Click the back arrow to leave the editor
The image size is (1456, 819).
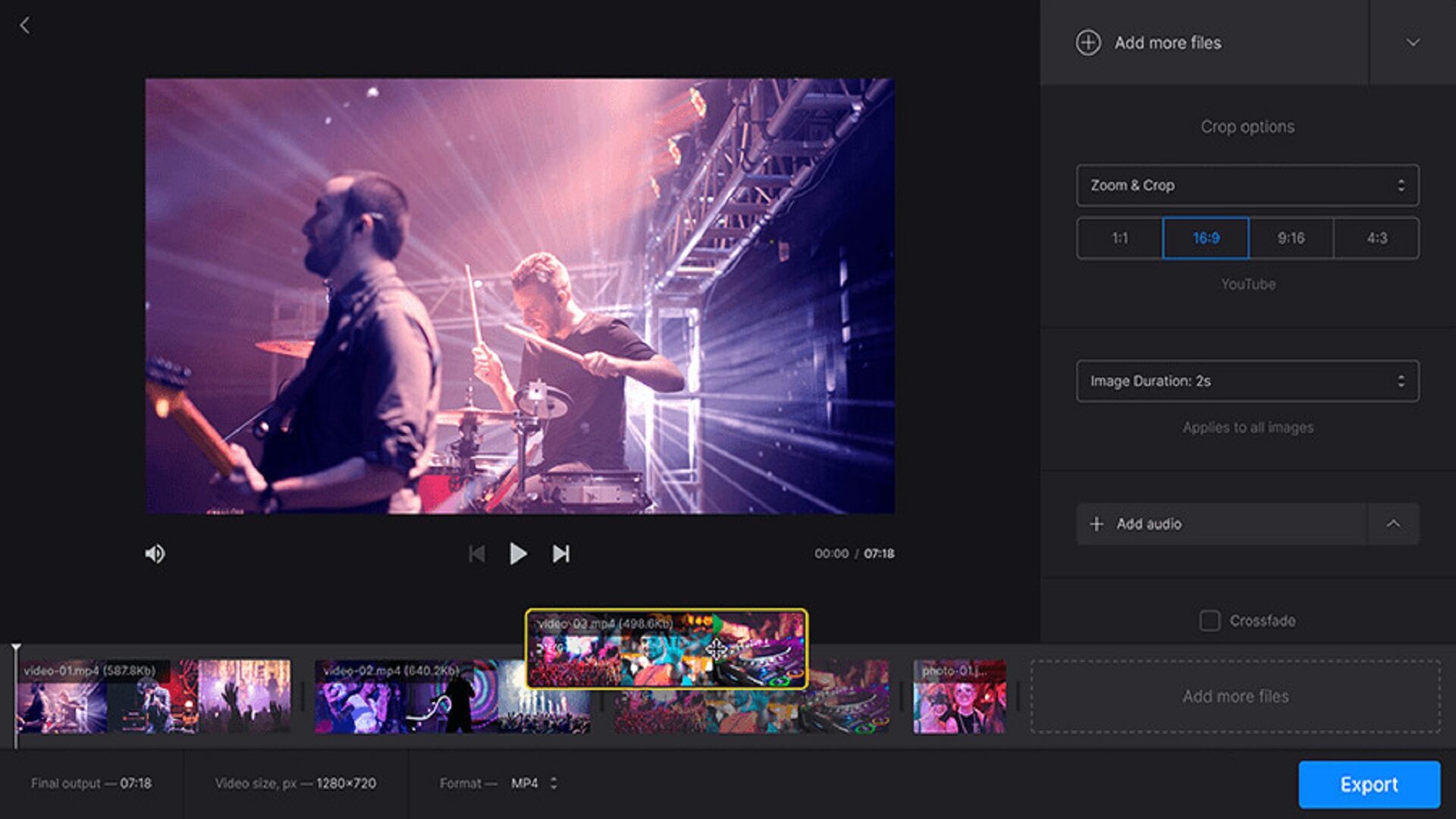[x=25, y=25]
